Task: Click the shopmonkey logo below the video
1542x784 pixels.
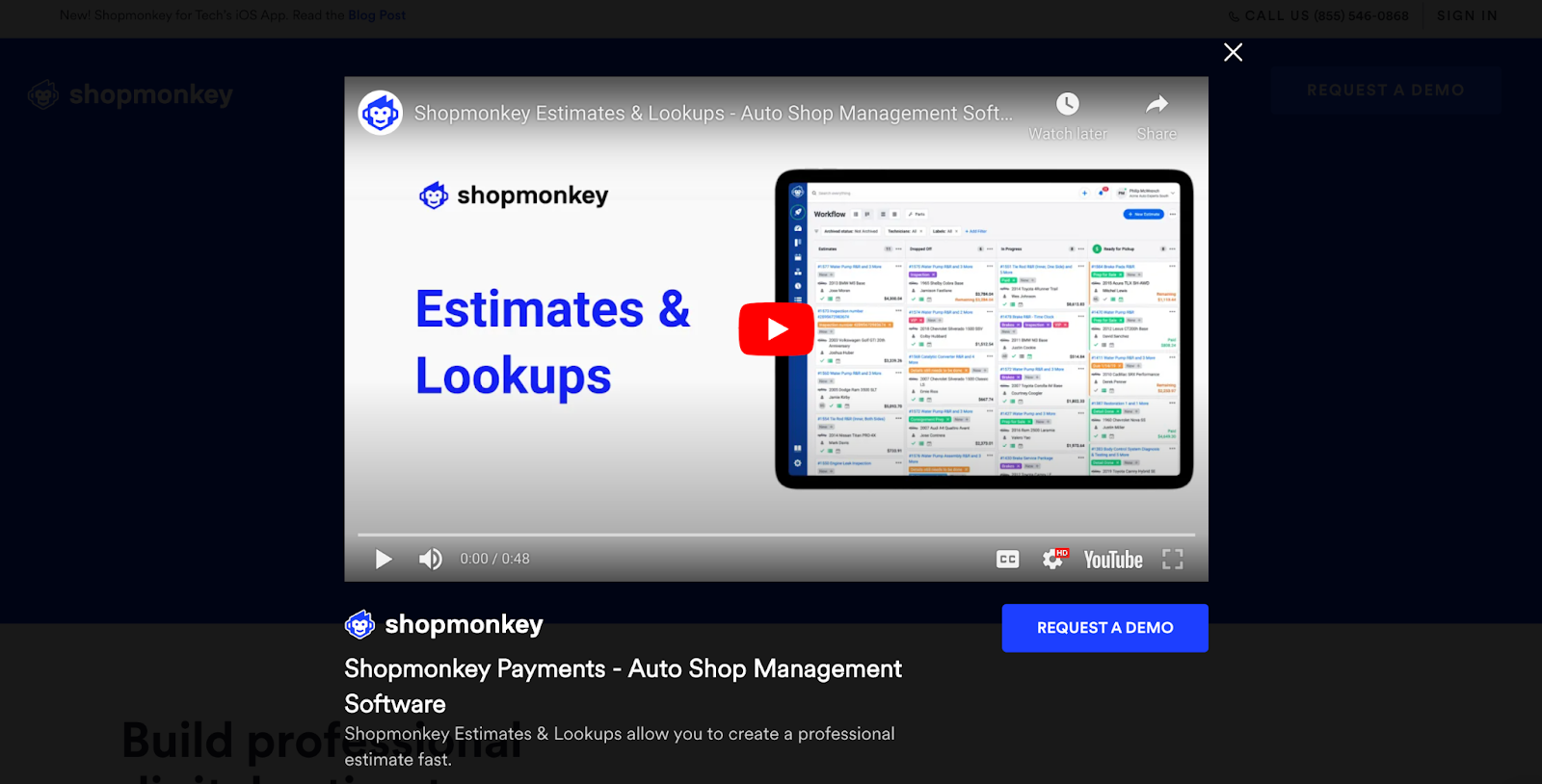Action: 444,625
